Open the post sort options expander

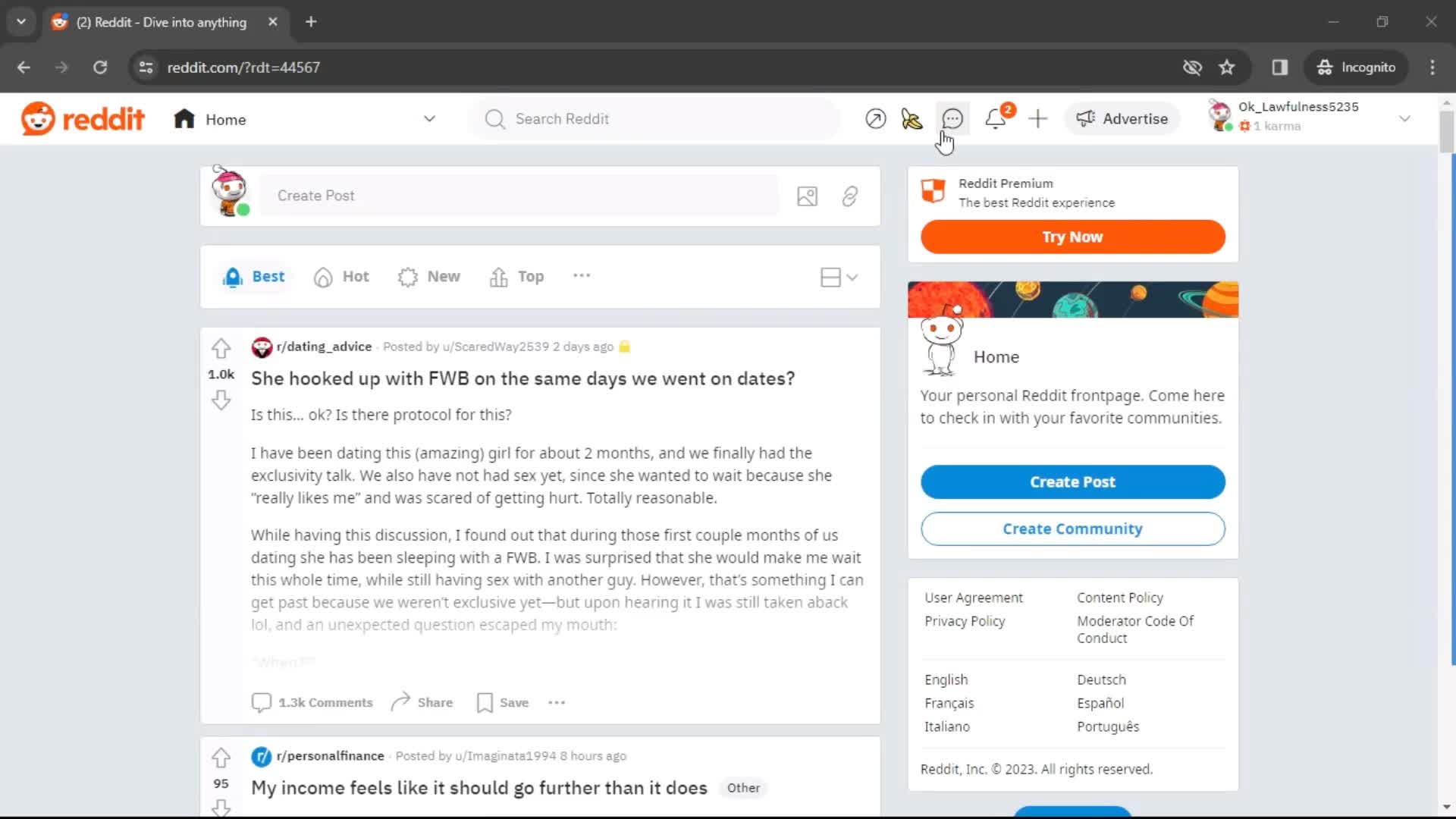click(581, 276)
